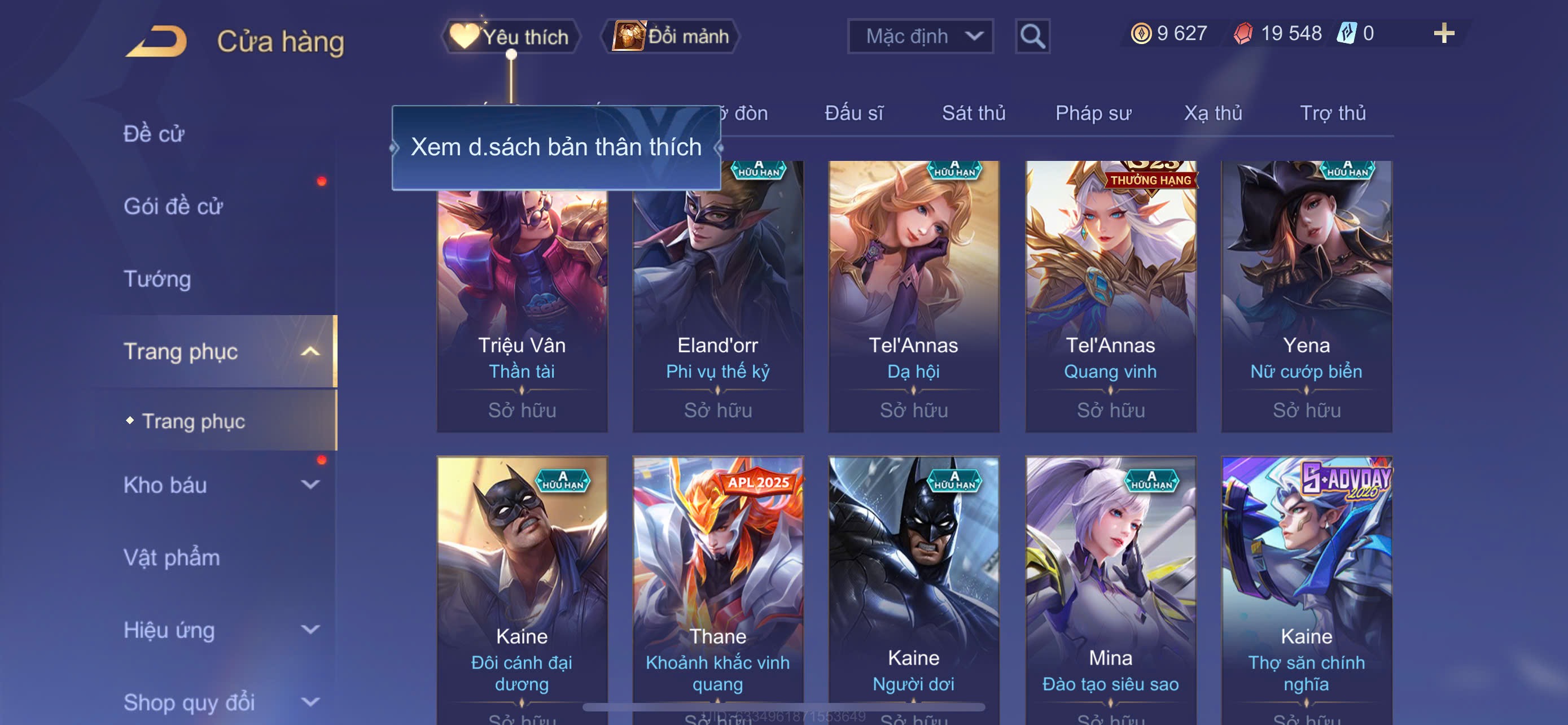Open the search magnifier icon

coord(1032,37)
